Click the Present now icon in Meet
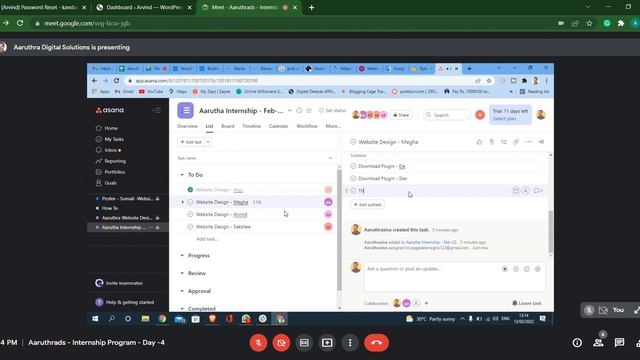The image size is (640, 360). (x=327, y=342)
